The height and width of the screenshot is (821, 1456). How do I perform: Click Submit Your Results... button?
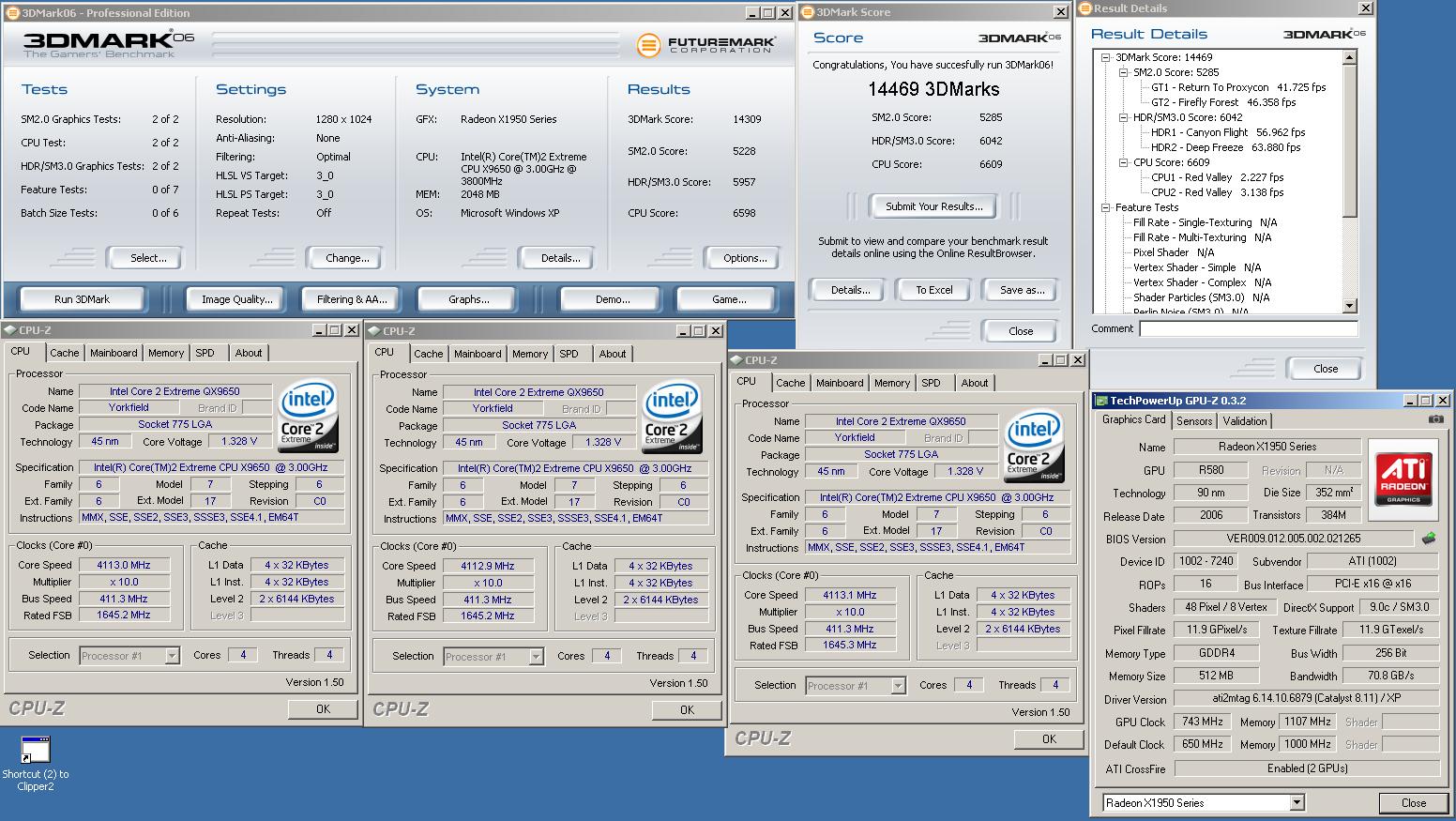tap(933, 206)
